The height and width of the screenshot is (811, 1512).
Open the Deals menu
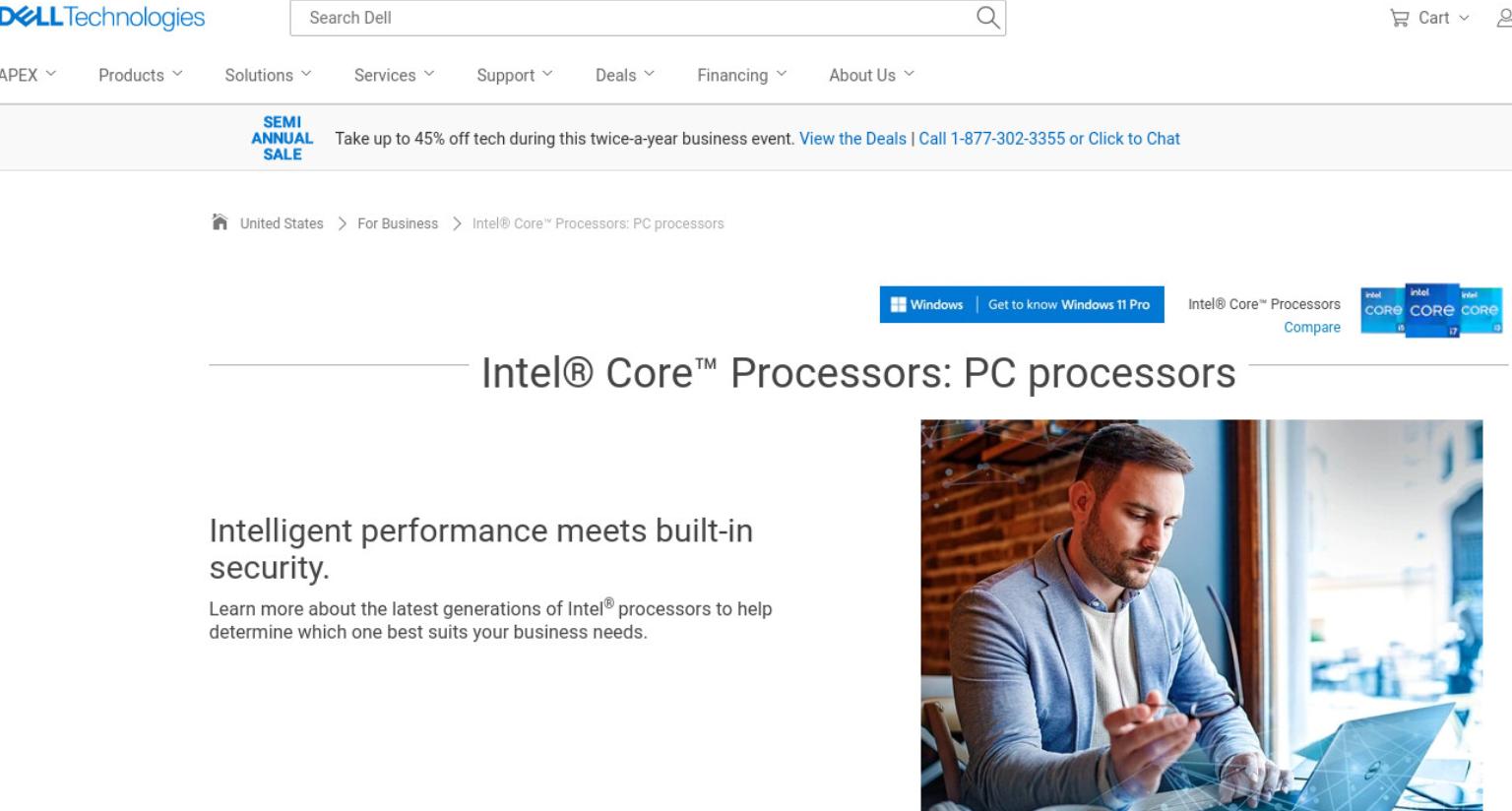coord(625,75)
